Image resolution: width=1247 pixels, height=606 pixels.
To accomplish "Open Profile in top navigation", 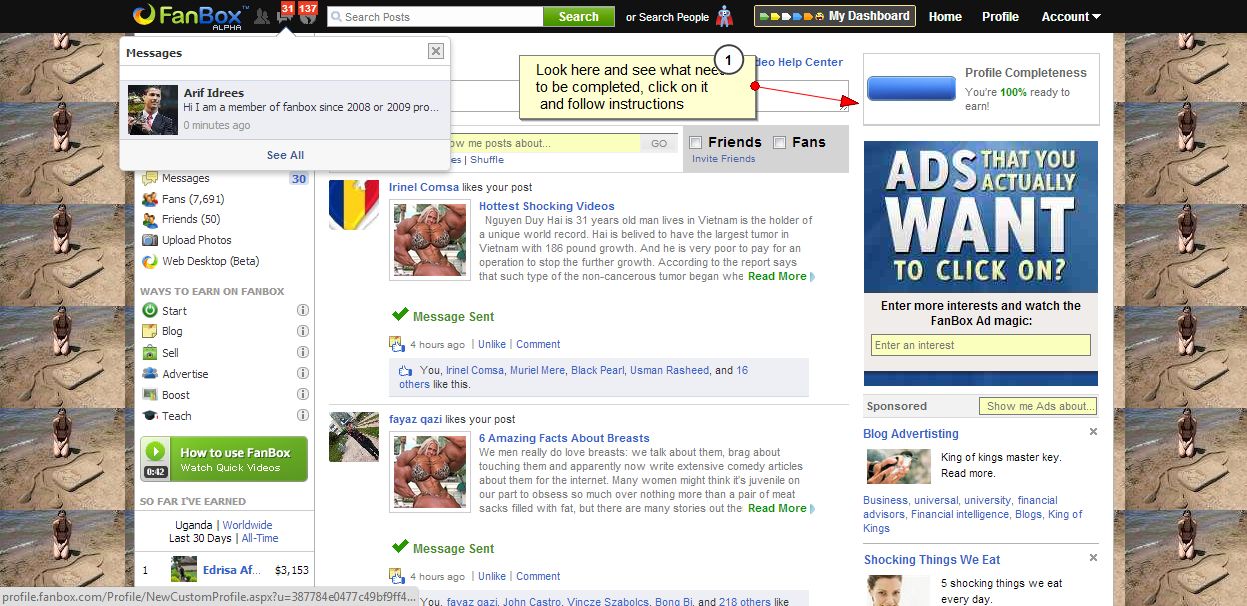I will 1000,16.
